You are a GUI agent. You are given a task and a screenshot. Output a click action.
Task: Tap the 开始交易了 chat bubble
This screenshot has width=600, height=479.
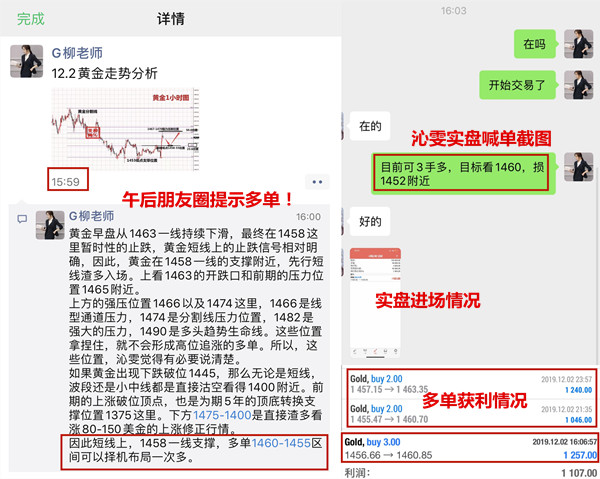[517, 85]
